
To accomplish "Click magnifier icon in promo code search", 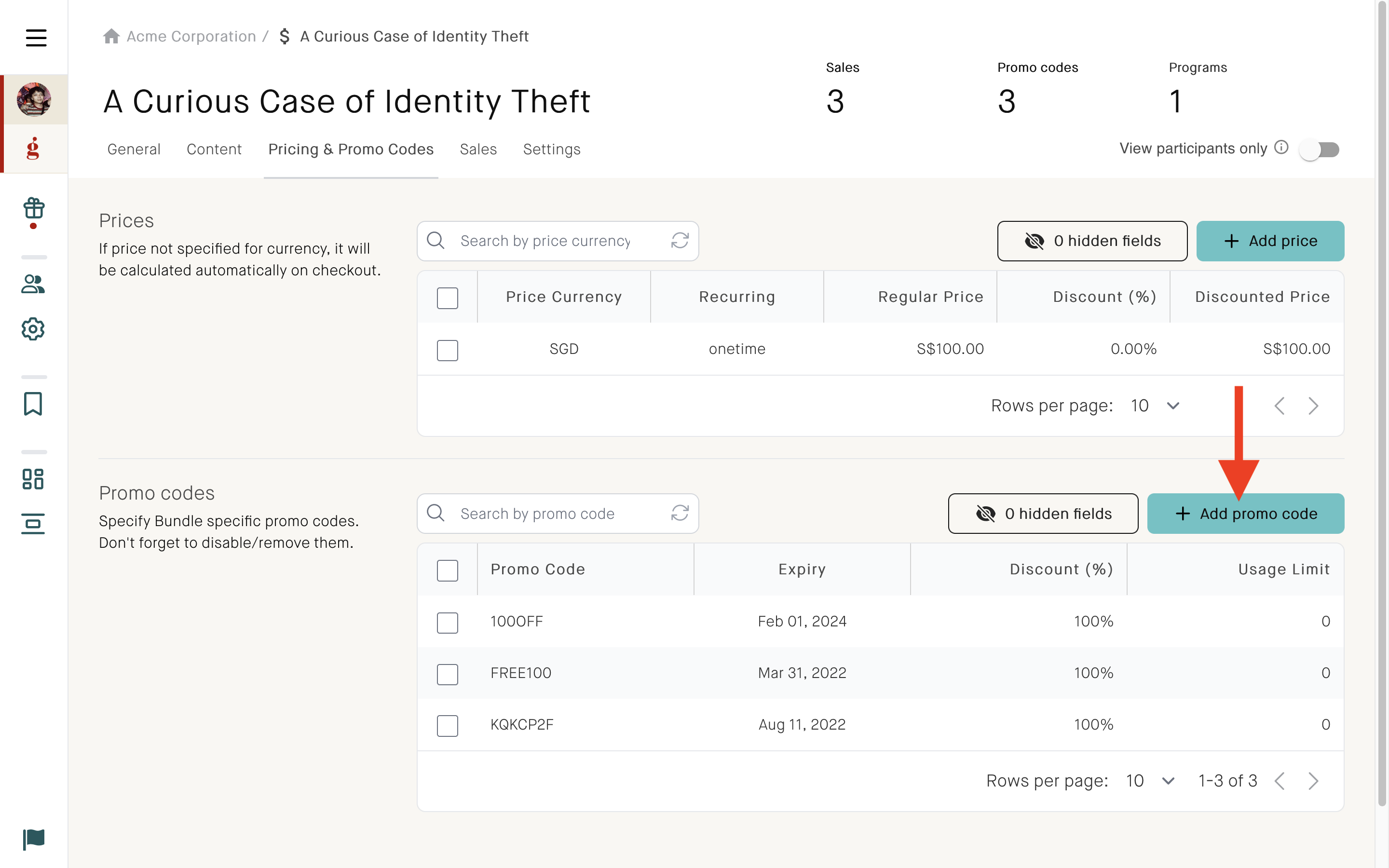I will click(x=436, y=513).
